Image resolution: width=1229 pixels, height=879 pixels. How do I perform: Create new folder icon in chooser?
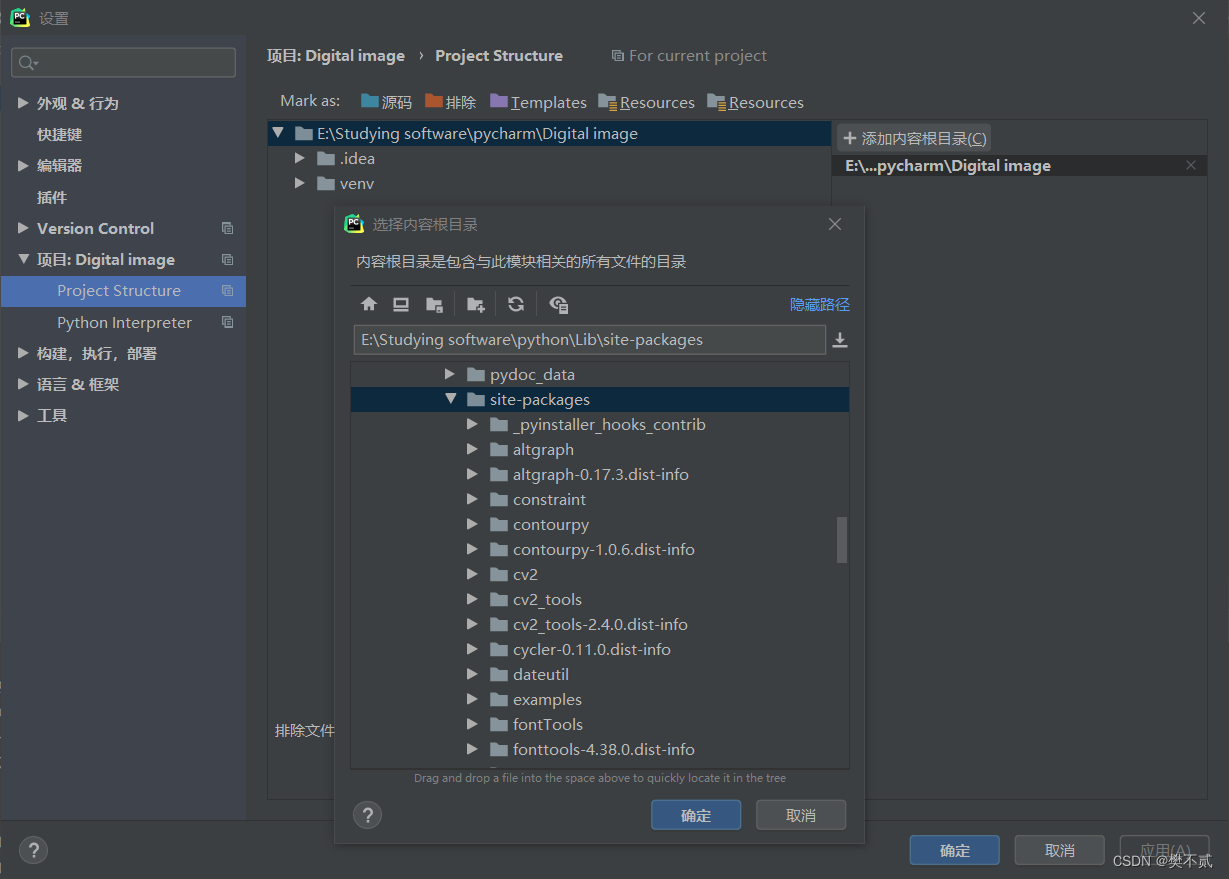pos(476,304)
